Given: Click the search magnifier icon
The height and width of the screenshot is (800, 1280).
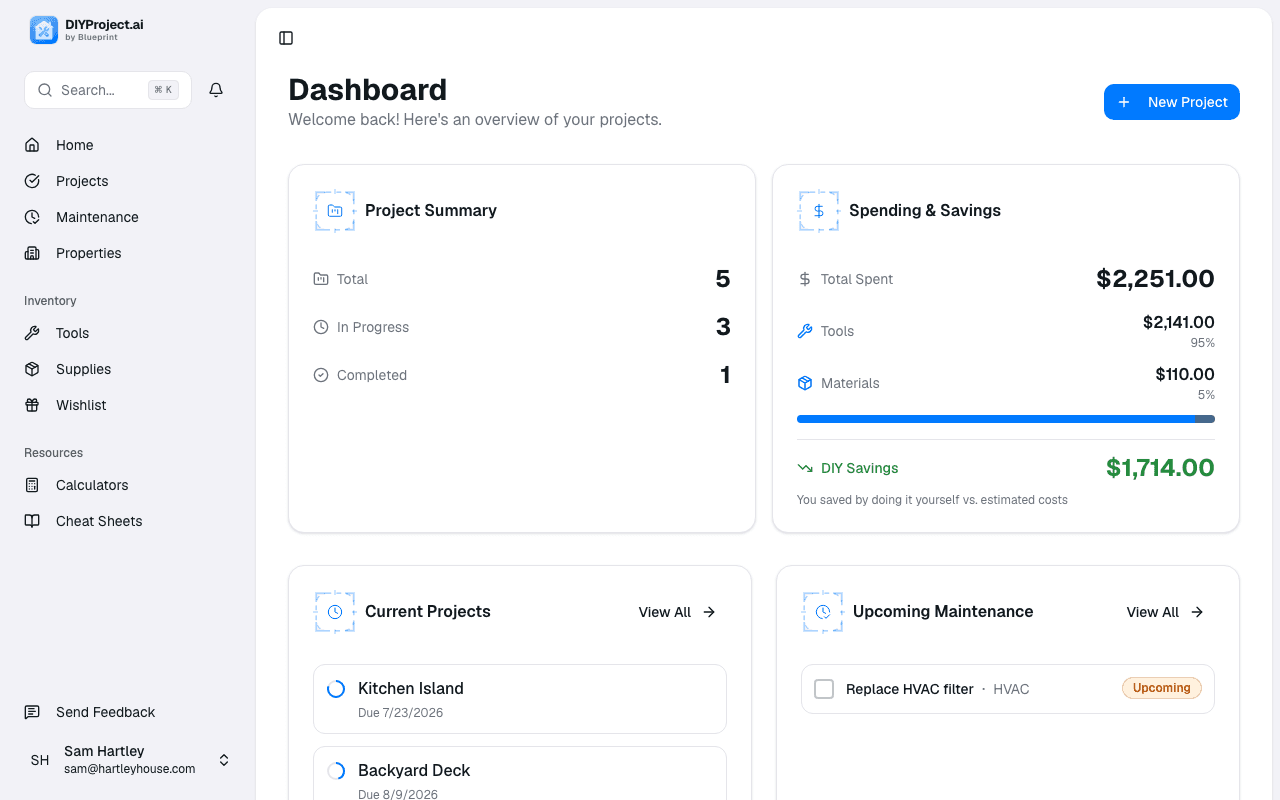Looking at the screenshot, I should pos(45,90).
